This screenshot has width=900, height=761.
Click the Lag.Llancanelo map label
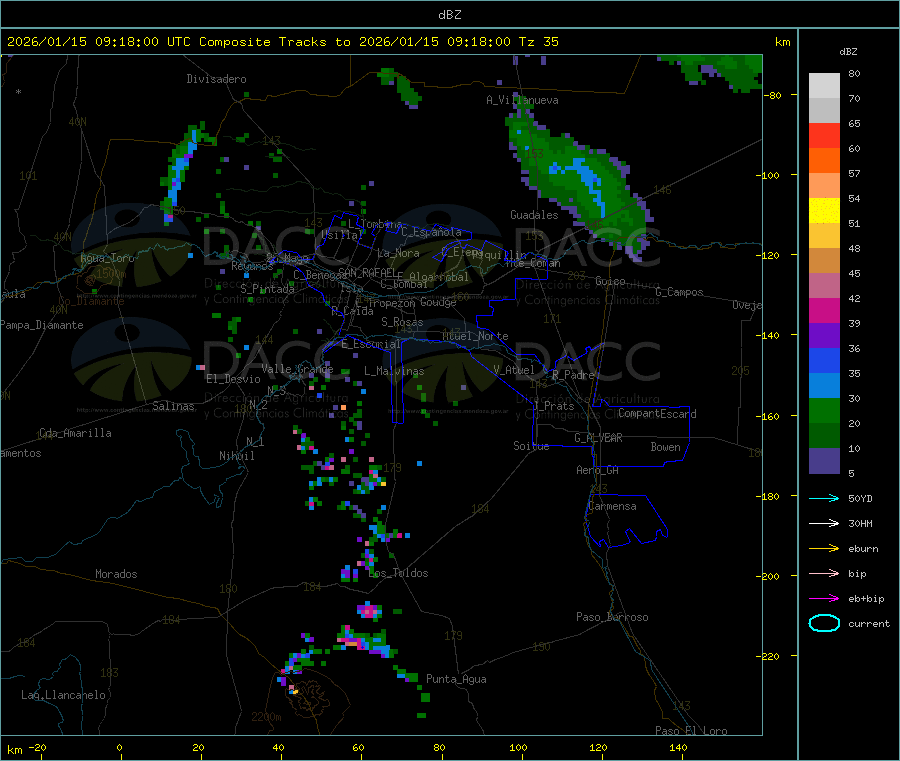coord(63,695)
